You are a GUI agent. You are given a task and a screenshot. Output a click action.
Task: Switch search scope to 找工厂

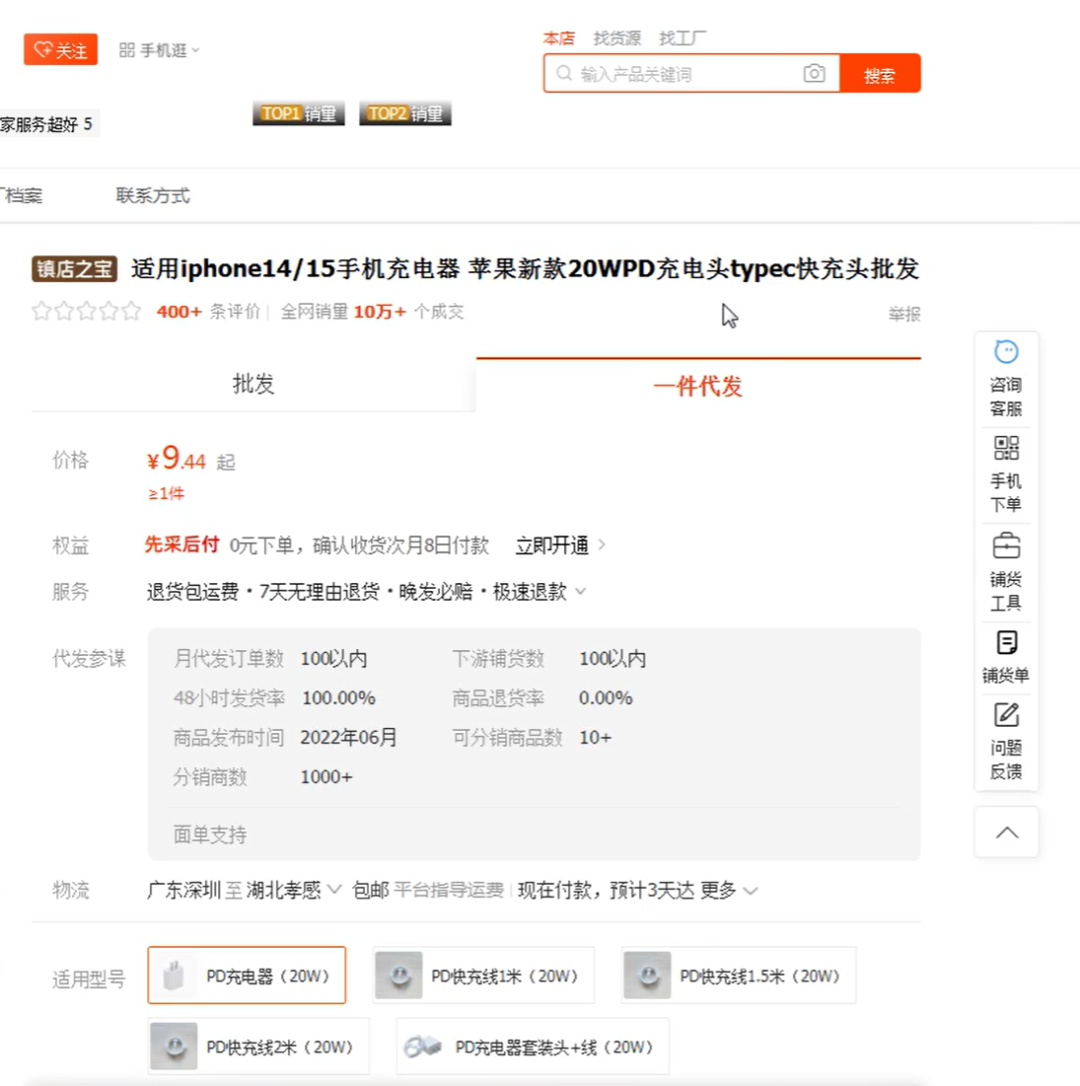pos(682,38)
